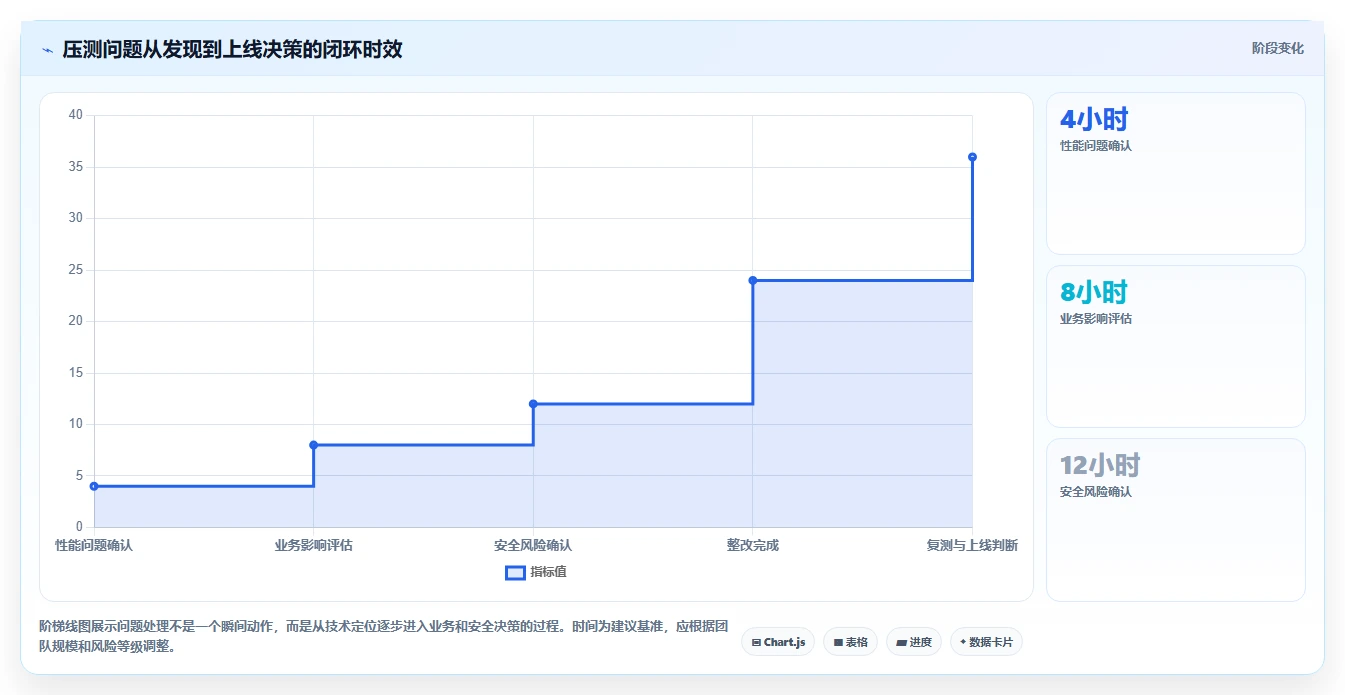The height and width of the screenshot is (695, 1345).
Task: Select the 表格 tag chip
Action: (850, 642)
